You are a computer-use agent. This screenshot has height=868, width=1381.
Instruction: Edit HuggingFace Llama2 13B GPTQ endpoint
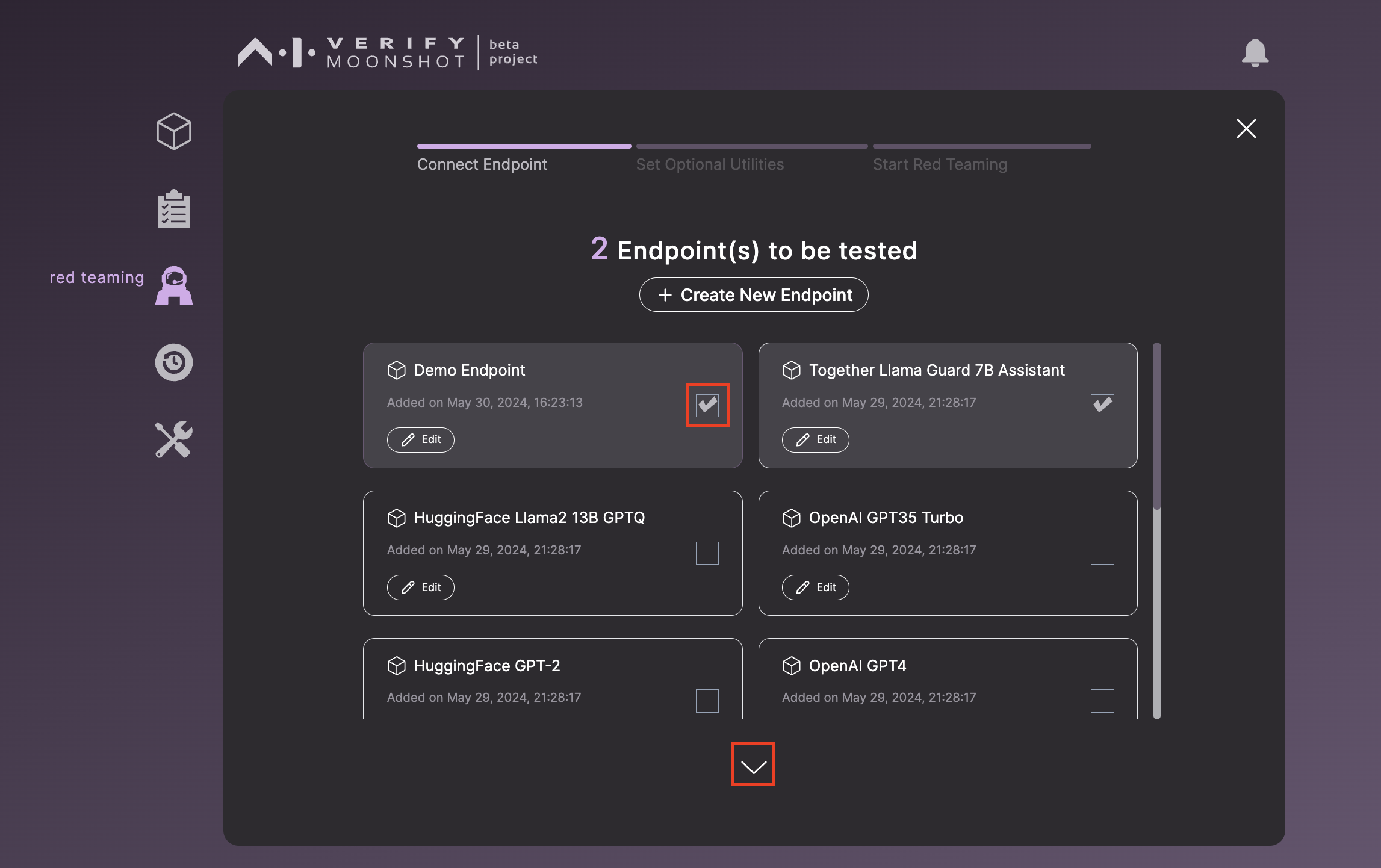[x=421, y=587]
